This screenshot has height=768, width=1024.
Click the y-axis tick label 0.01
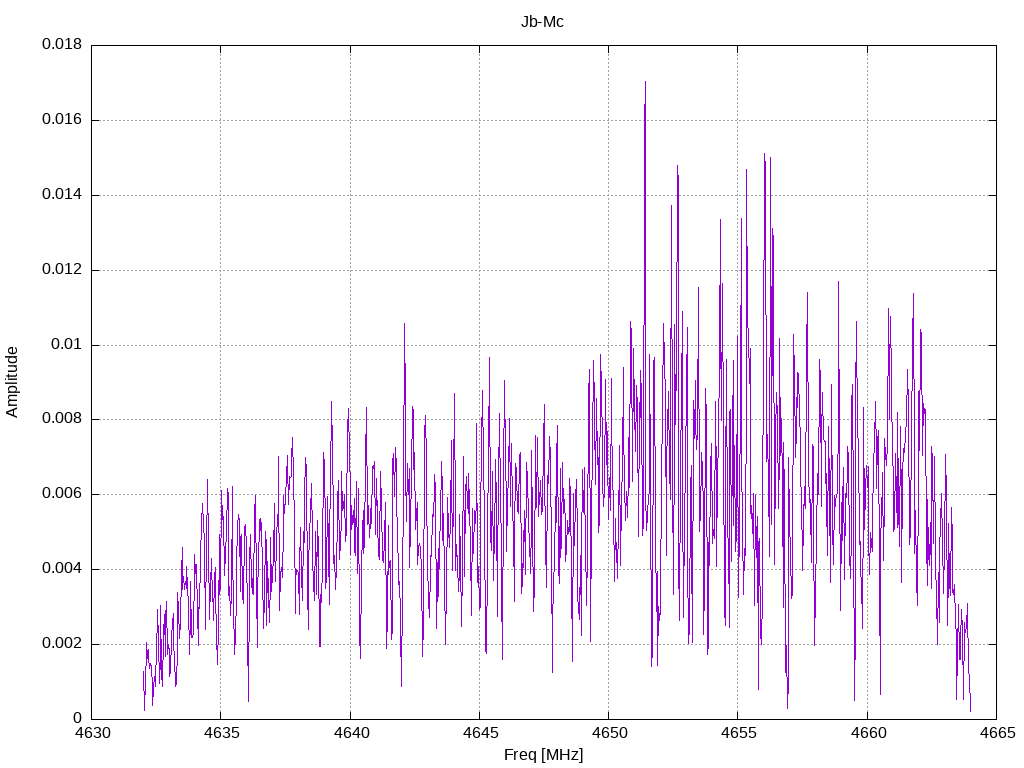(x=67, y=344)
